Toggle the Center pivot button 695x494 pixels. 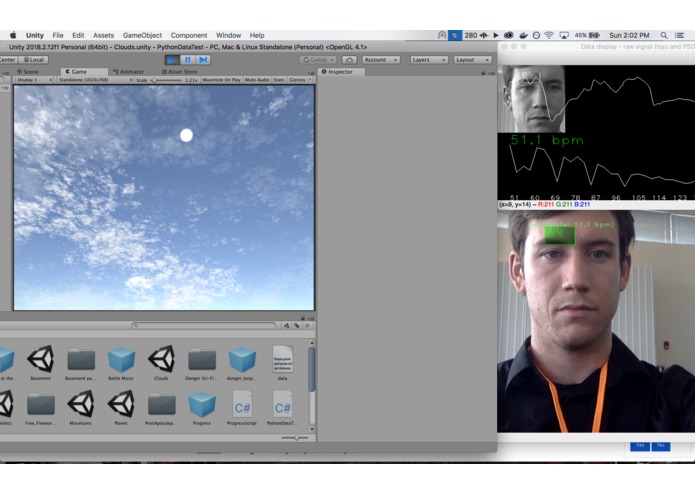(8, 60)
